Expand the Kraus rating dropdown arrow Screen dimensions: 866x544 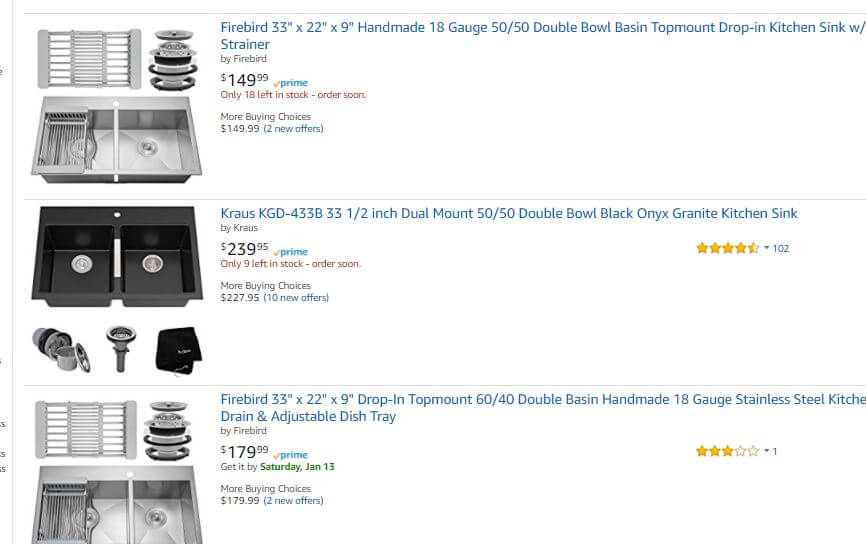pos(767,248)
